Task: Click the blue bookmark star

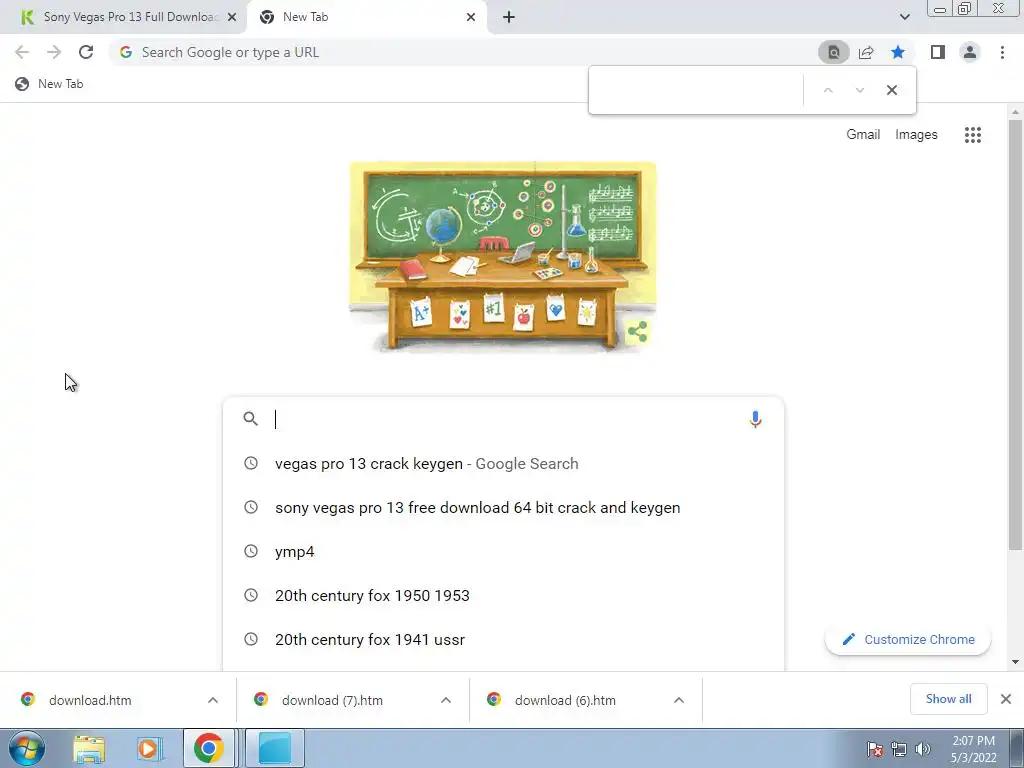Action: click(898, 52)
